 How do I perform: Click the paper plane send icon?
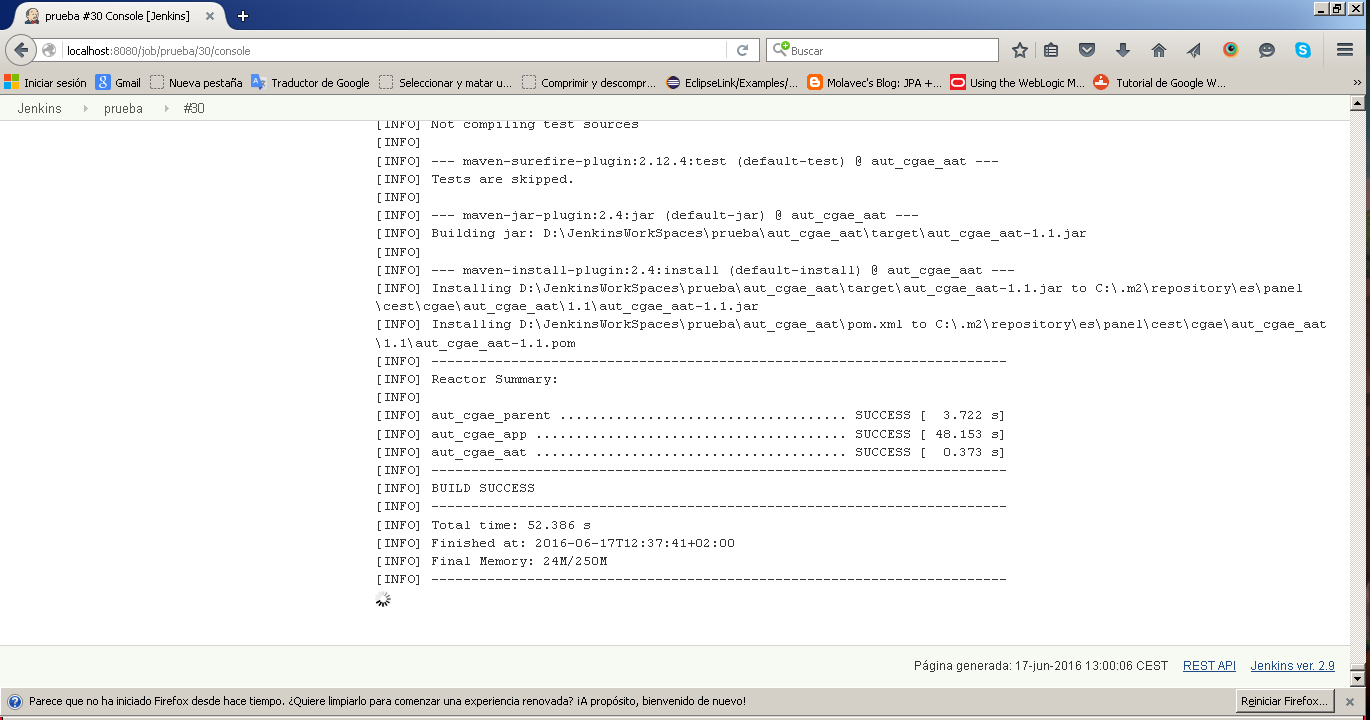click(1194, 50)
